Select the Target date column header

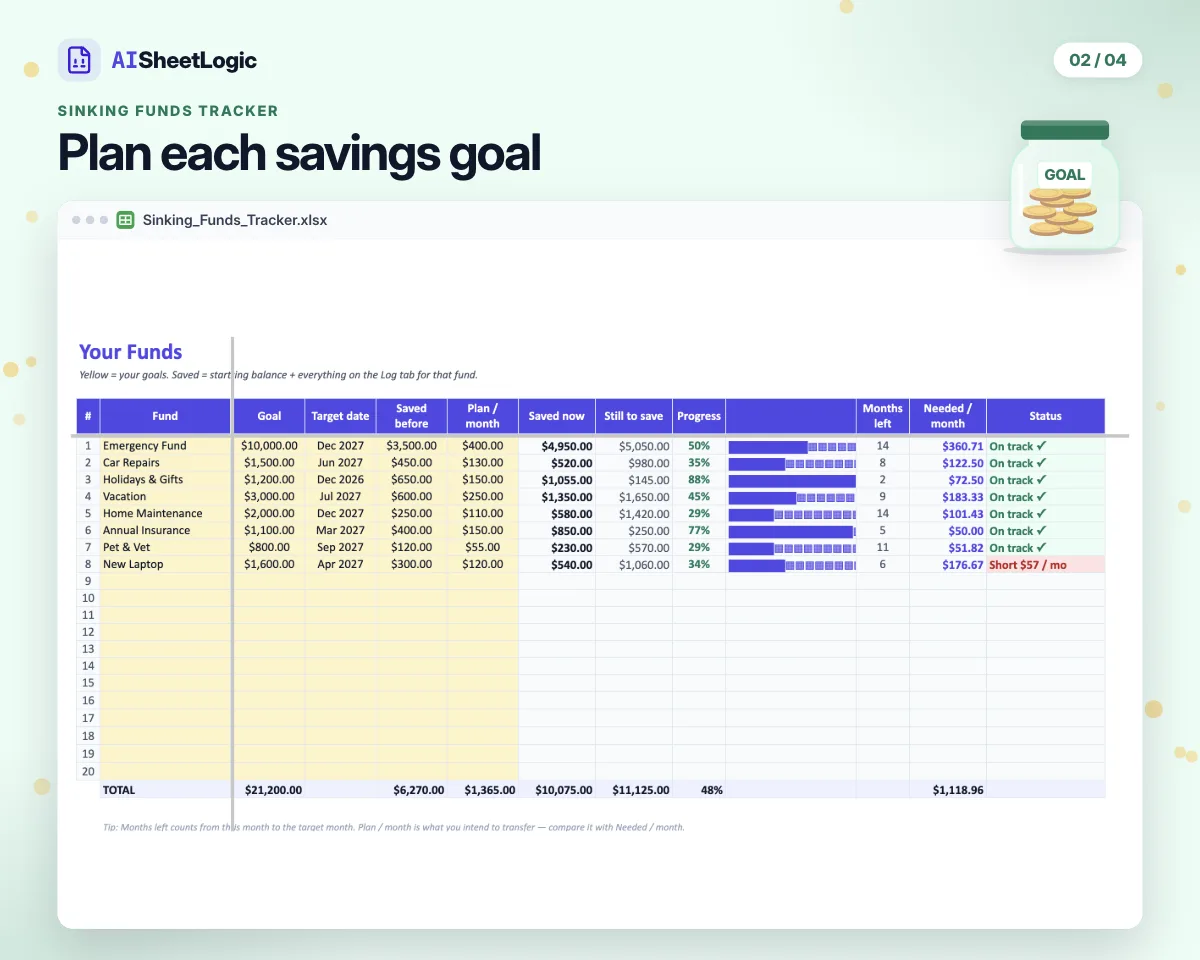coord(340,416)
